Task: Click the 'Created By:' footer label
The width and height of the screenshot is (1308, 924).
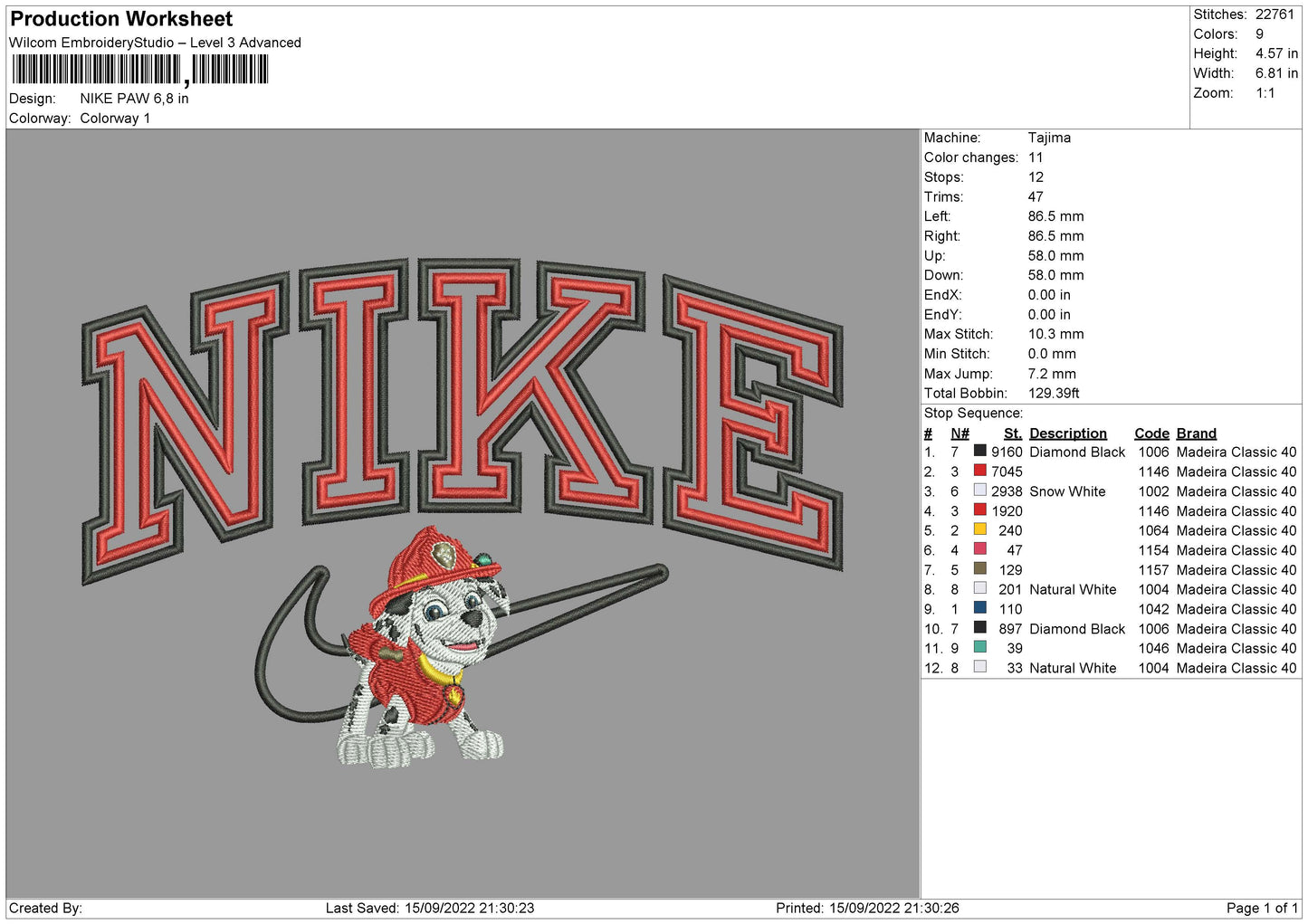Action: 45,908
